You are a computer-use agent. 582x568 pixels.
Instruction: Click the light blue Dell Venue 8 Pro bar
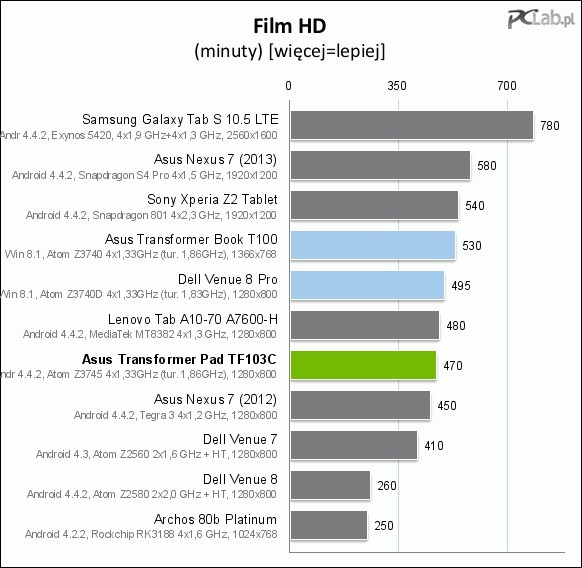[x=367, y=285]
